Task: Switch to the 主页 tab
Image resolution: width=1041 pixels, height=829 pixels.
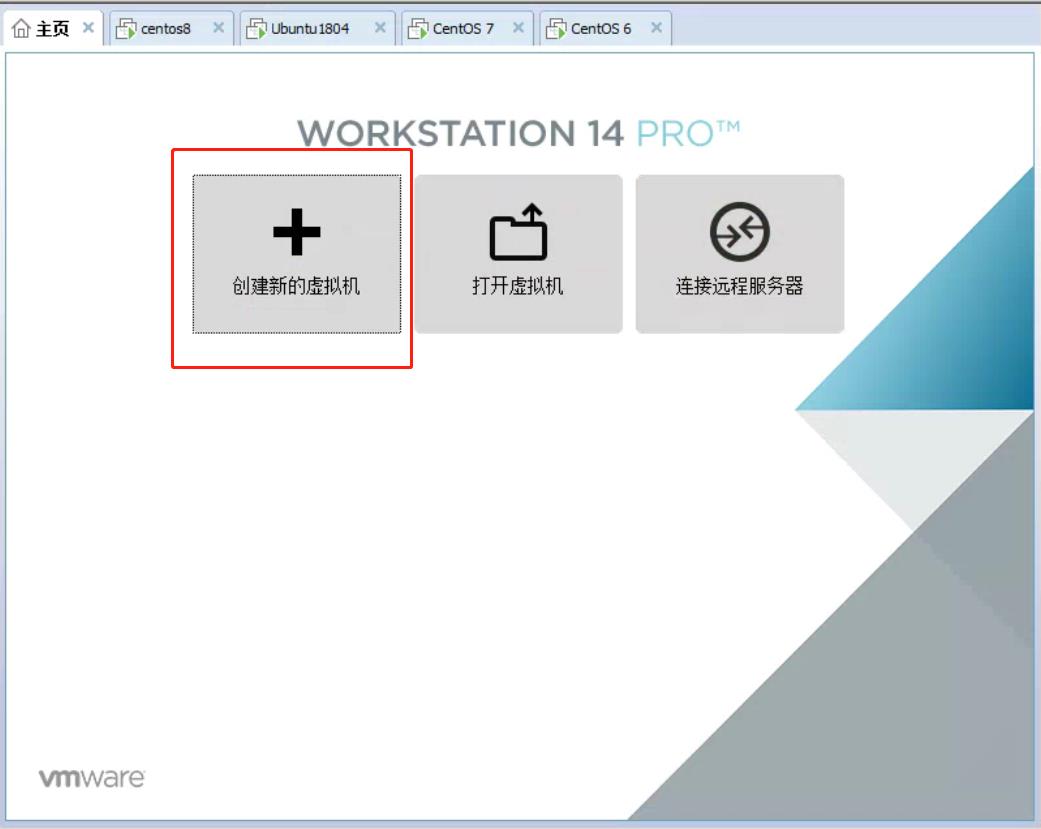Action: pos(53,28)
